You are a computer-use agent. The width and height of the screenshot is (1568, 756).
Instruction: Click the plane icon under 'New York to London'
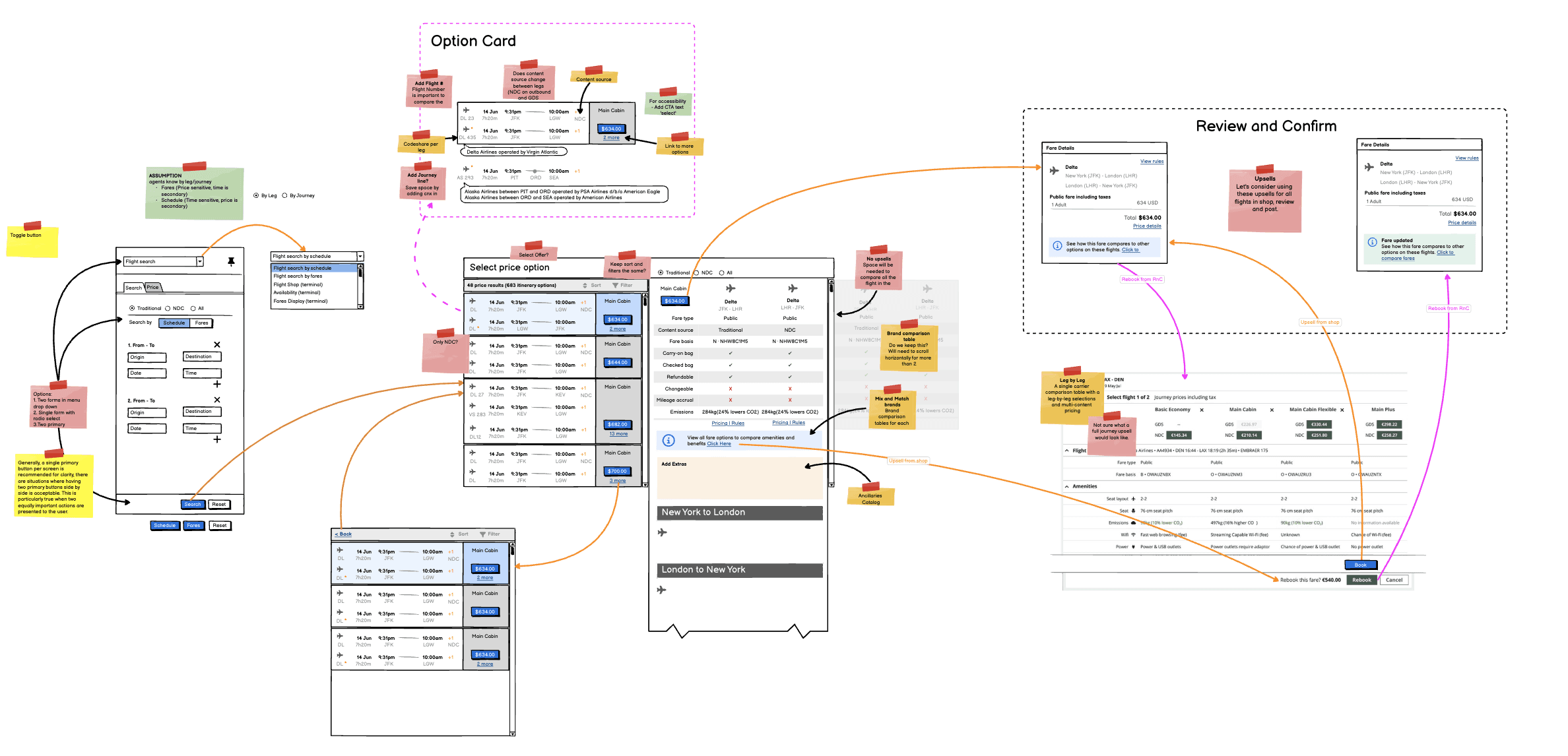pyautogui.click(x=662, y=532)
